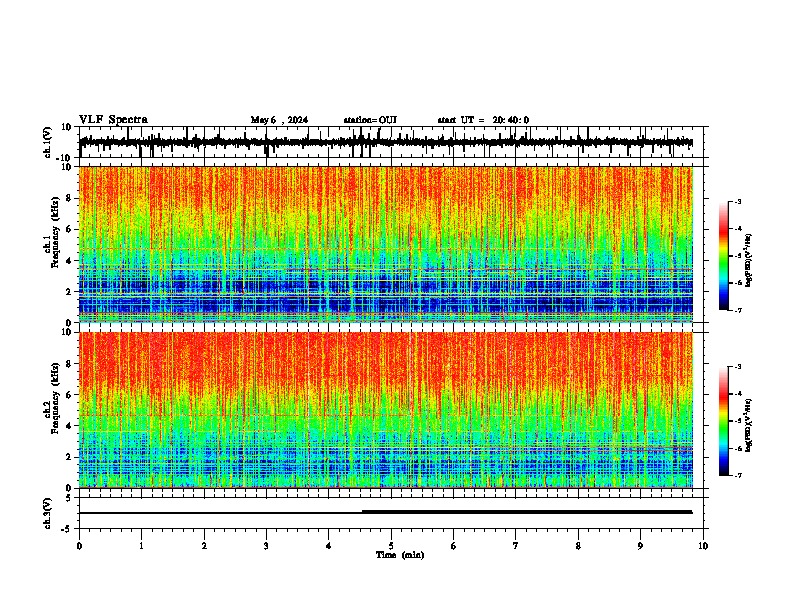Click the 8 kHz tick label on ch.1 spectrogram

pos(69,198)
